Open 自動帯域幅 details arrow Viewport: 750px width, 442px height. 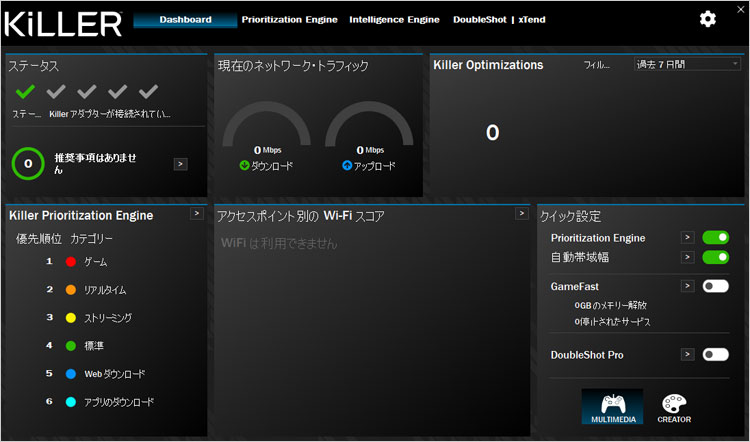687,257
